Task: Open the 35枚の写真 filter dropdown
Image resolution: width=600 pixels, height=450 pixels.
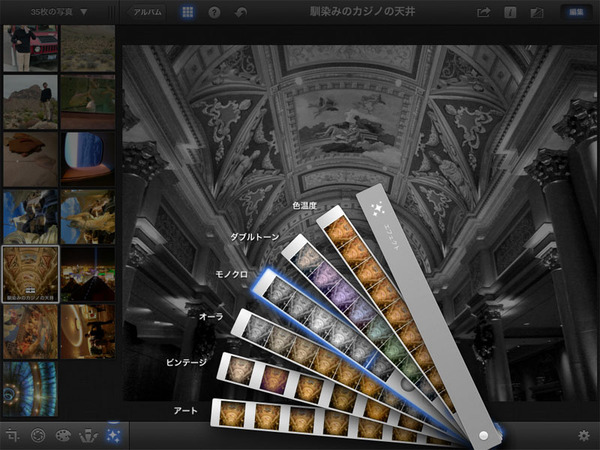Action: click(59, 12)
